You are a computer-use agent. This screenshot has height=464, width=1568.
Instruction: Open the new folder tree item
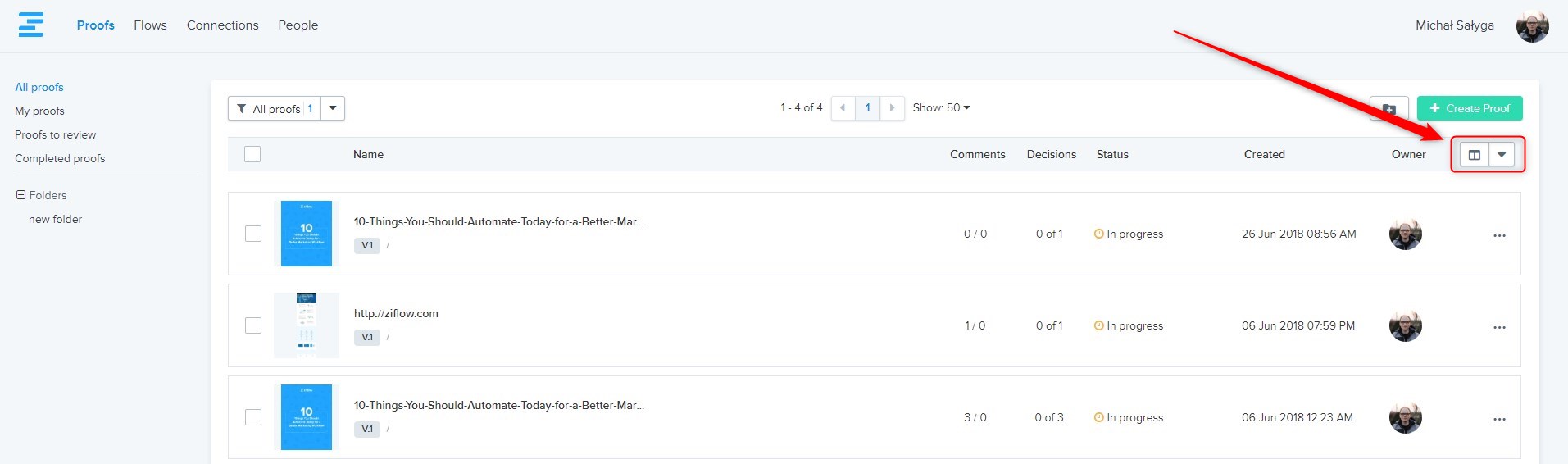coord(55,219)
